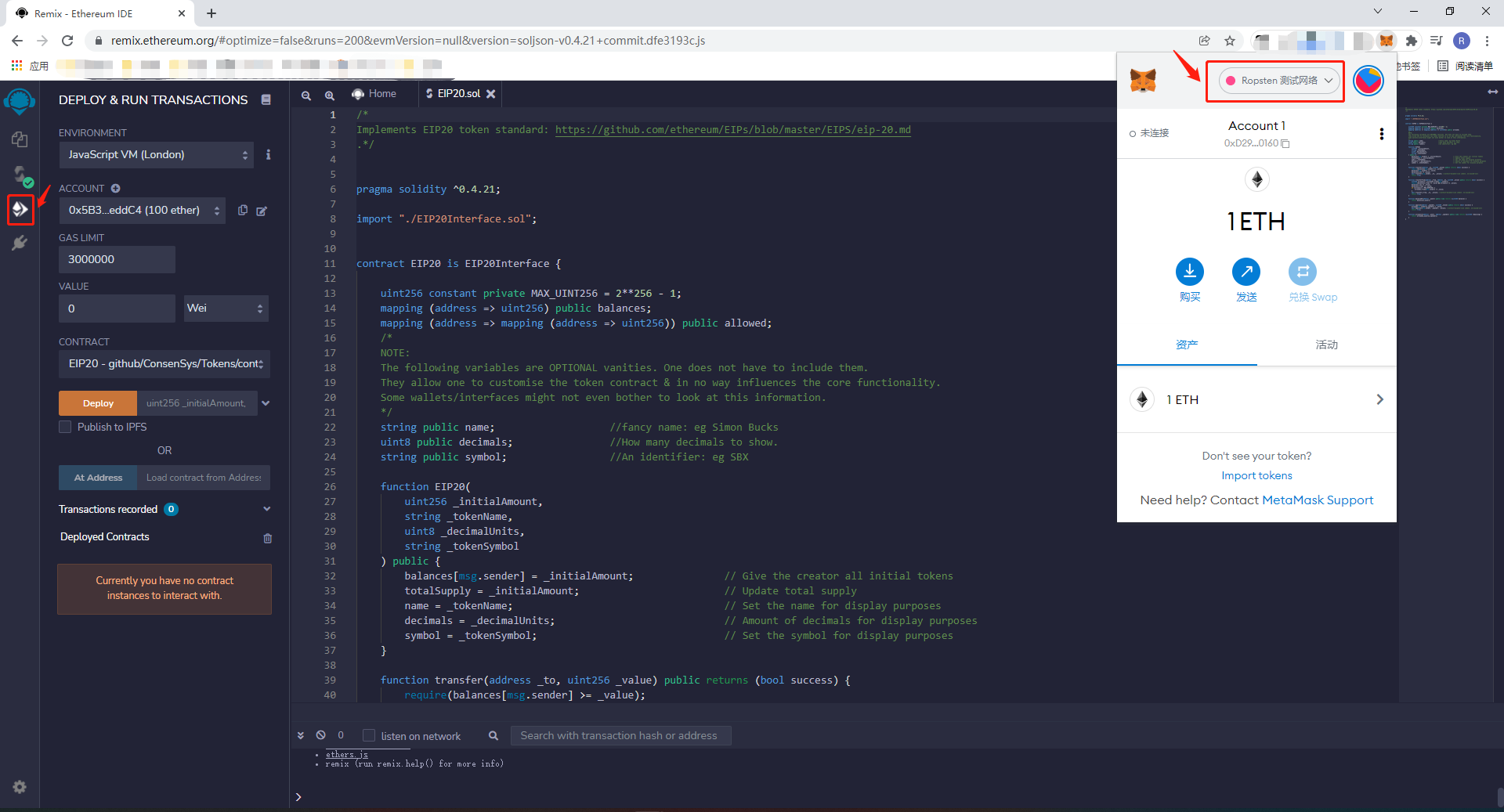The image size is (1504, 812).
Task: Click the MetaMask fox logo
Action: 1143,81
